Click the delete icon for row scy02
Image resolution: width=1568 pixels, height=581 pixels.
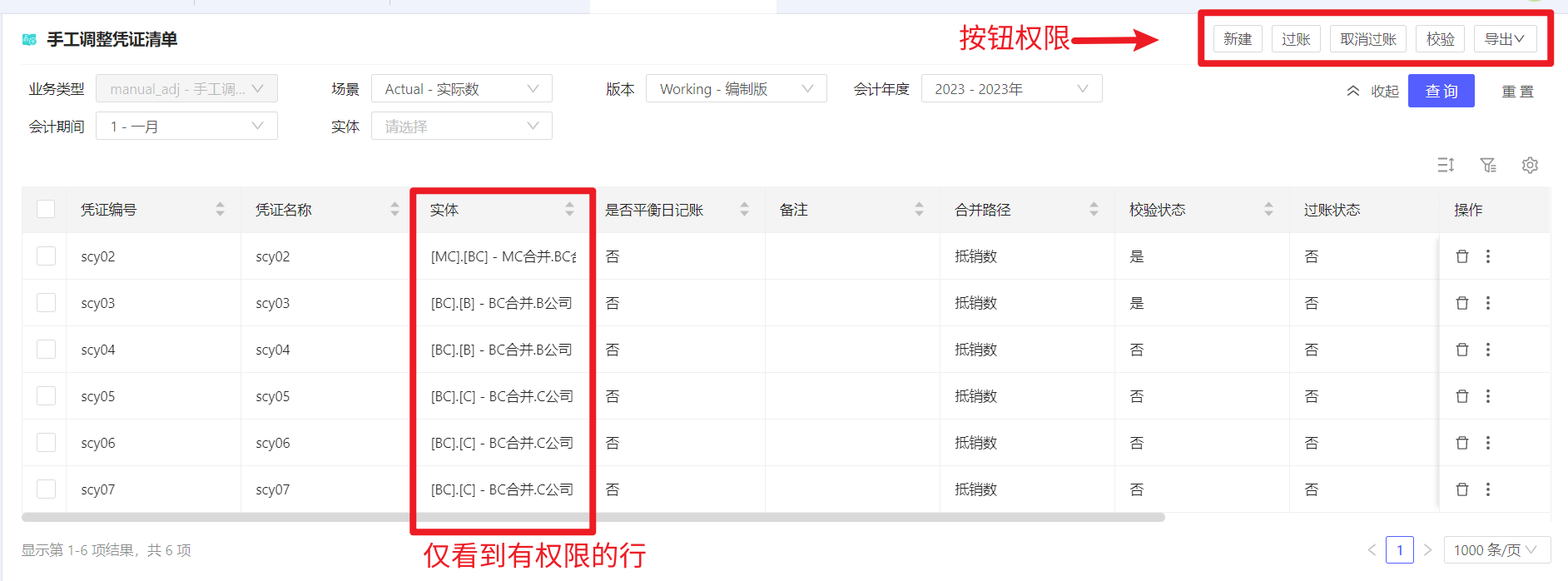pos(1461,256)
